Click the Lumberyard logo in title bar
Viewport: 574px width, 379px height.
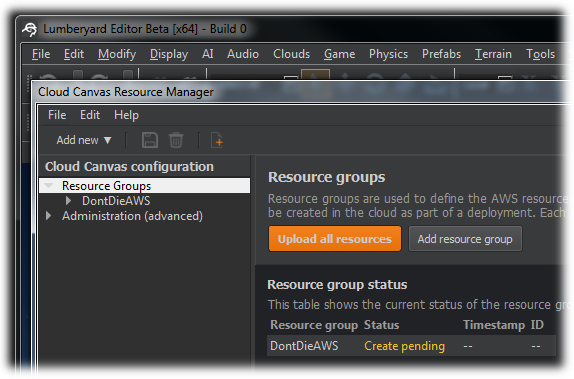30,29
